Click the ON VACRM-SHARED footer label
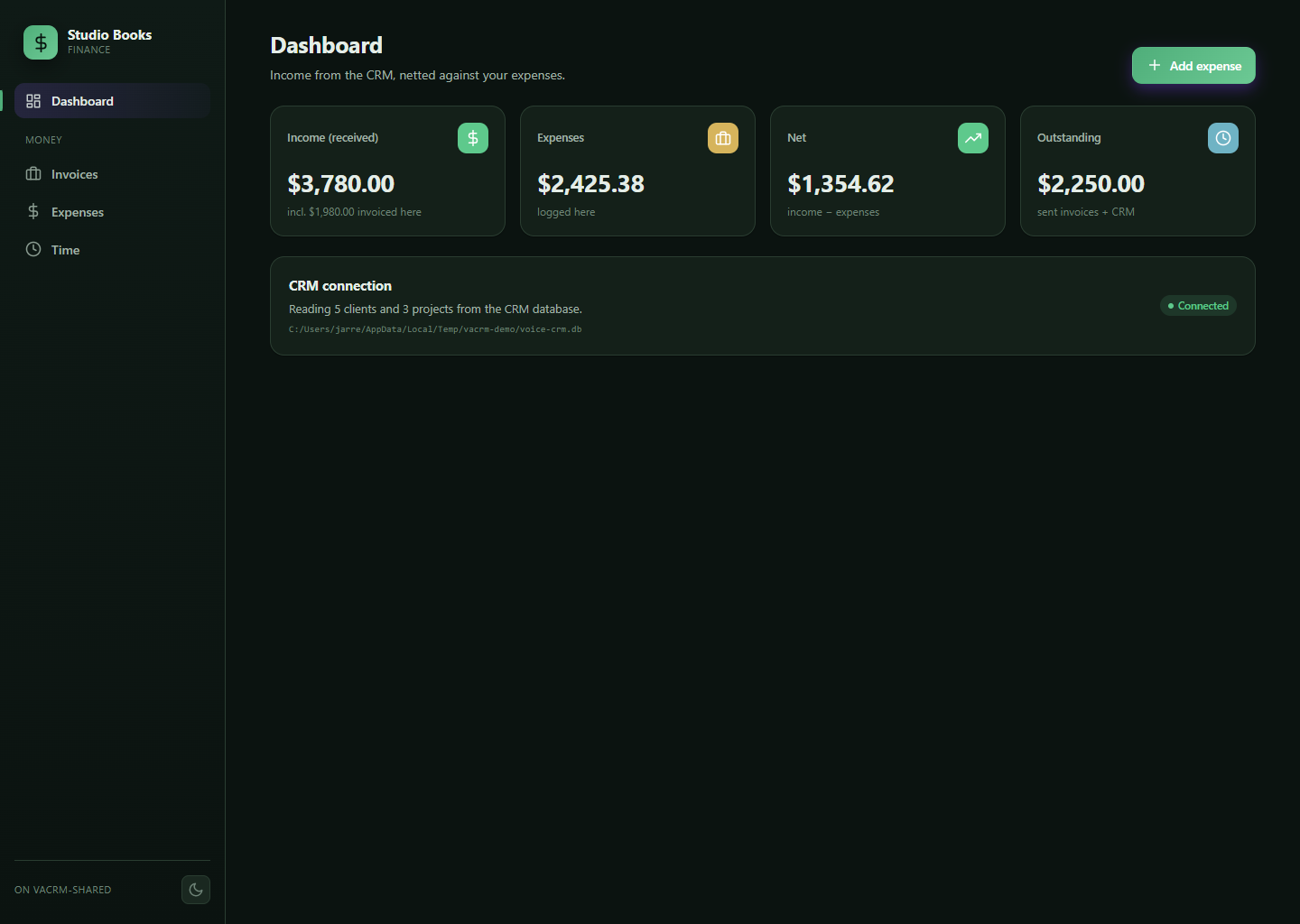Viewport: 1300px width, 924px height. point(63,890)
